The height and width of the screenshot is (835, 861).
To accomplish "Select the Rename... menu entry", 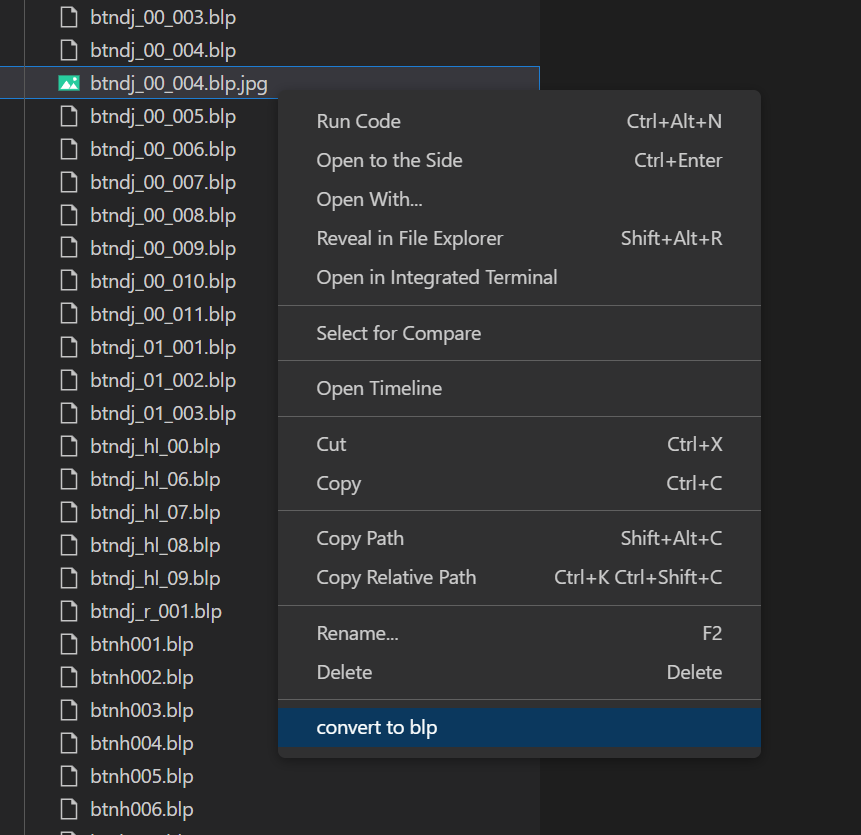I will point(519,634).
